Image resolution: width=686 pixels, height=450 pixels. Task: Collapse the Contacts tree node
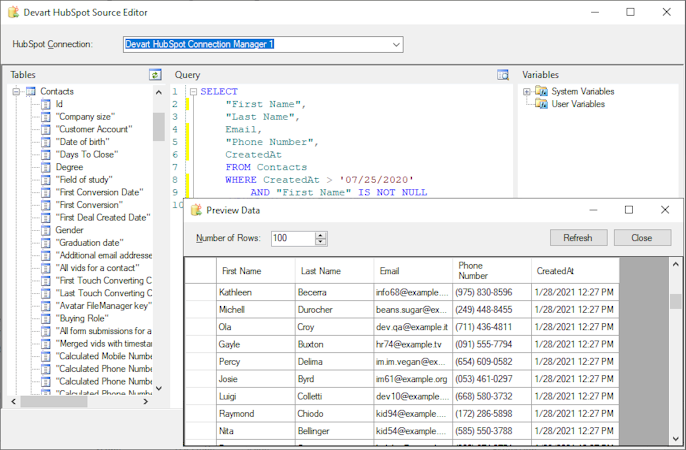[17, 91]
